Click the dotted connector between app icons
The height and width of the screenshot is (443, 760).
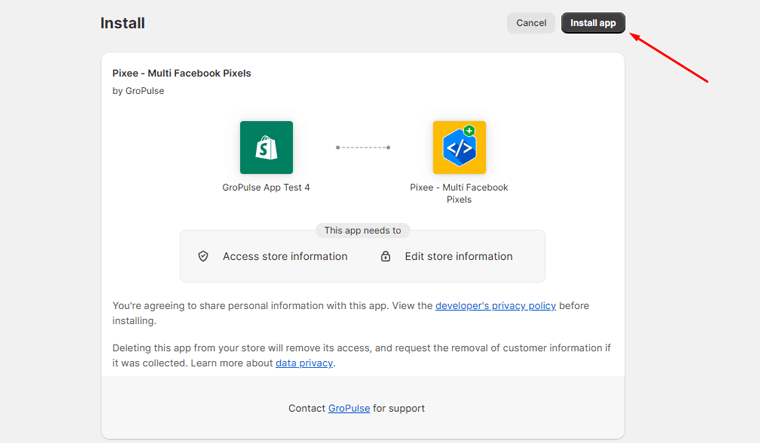tap(363, 147)
